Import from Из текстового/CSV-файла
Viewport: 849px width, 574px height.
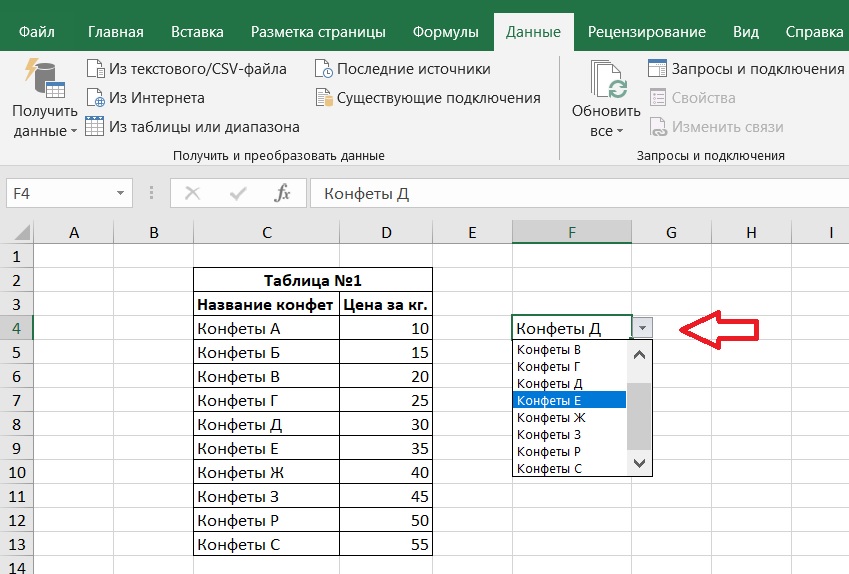pyautogui.click(x=186, y=69)
